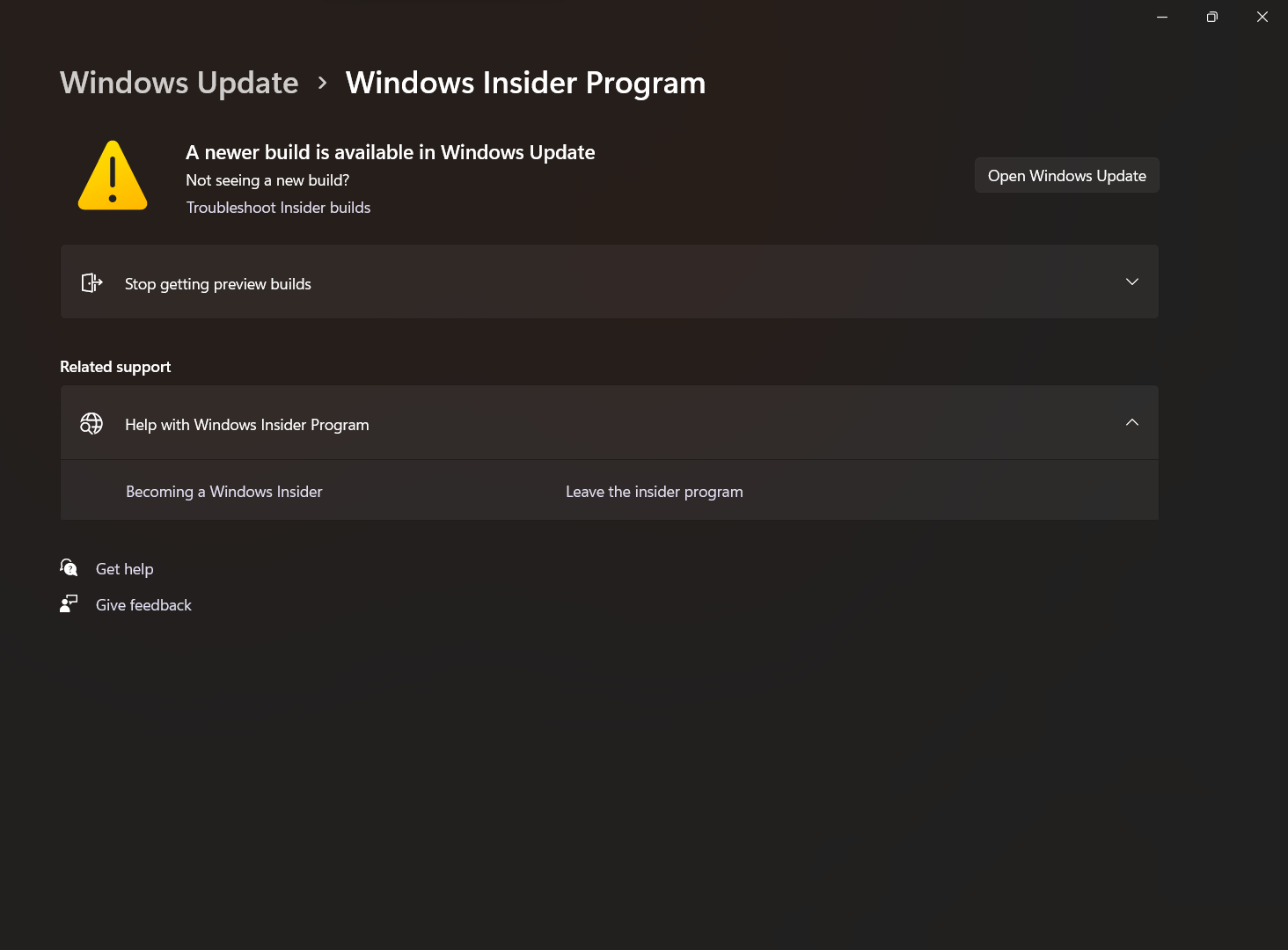Open Leave the insider program link
This screenshot has width=1288, height=950.
click(x=655, y=492)
